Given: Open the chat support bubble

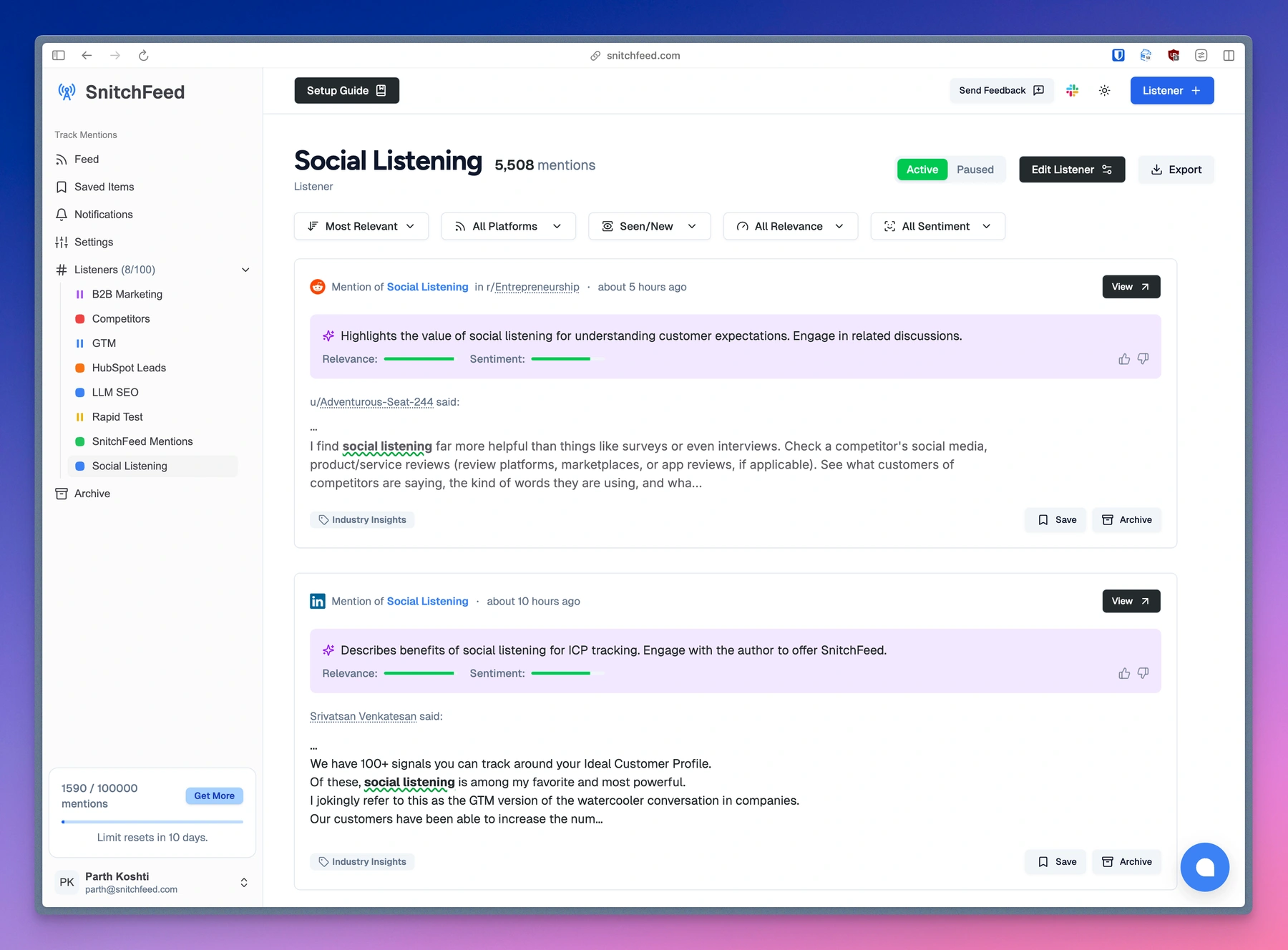Looking at the screenshot, I should tap(1205, 867).
